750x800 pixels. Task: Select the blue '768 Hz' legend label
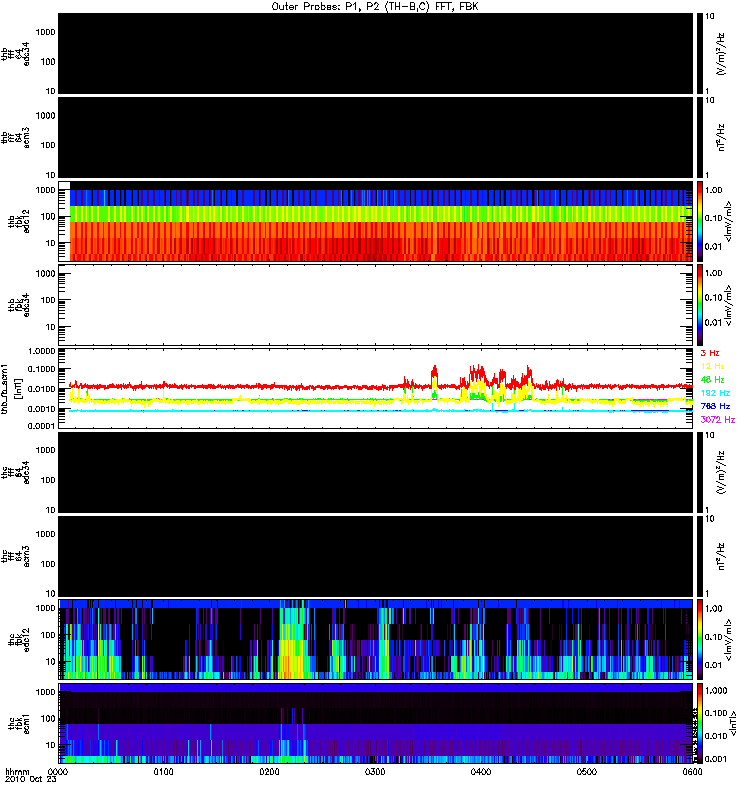[x=715, y=406]
